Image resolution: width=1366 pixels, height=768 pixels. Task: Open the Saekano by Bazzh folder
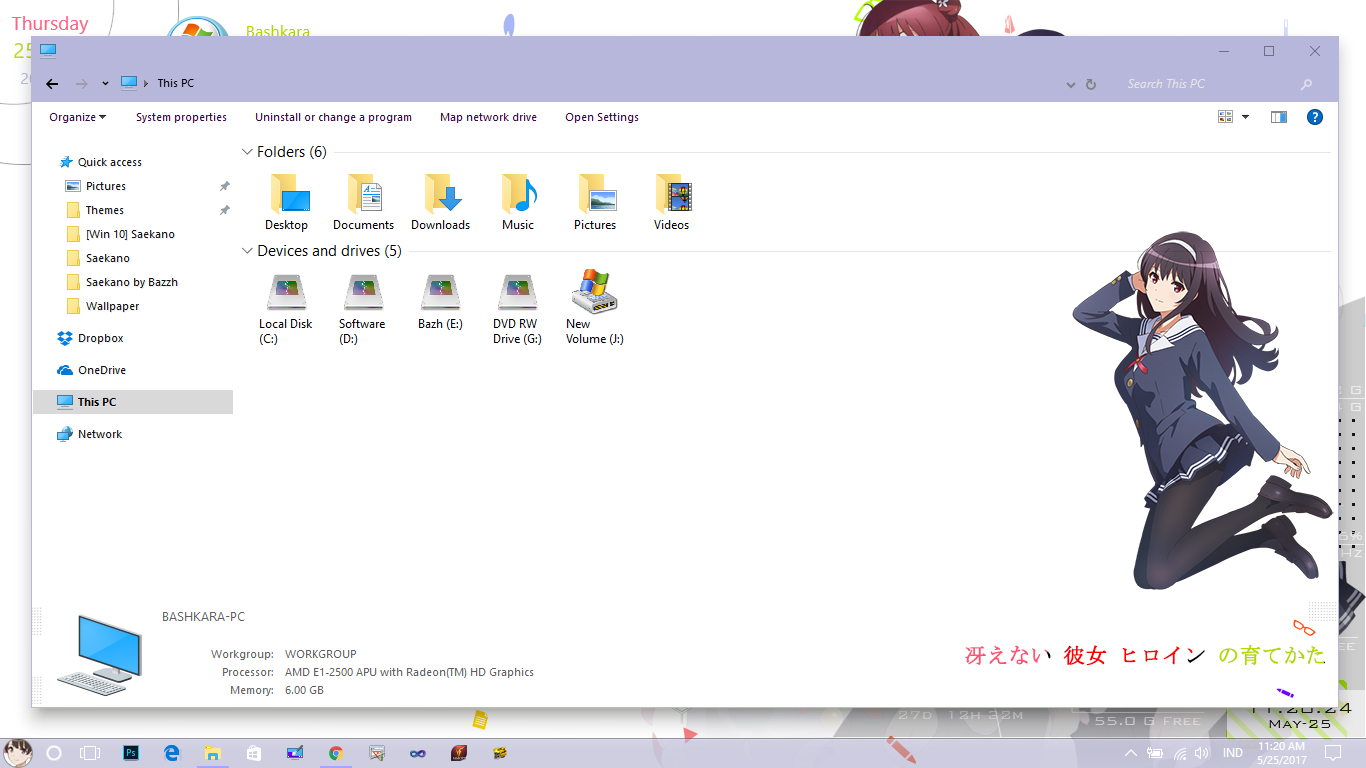pyautogui.click(x=133, y=282)
